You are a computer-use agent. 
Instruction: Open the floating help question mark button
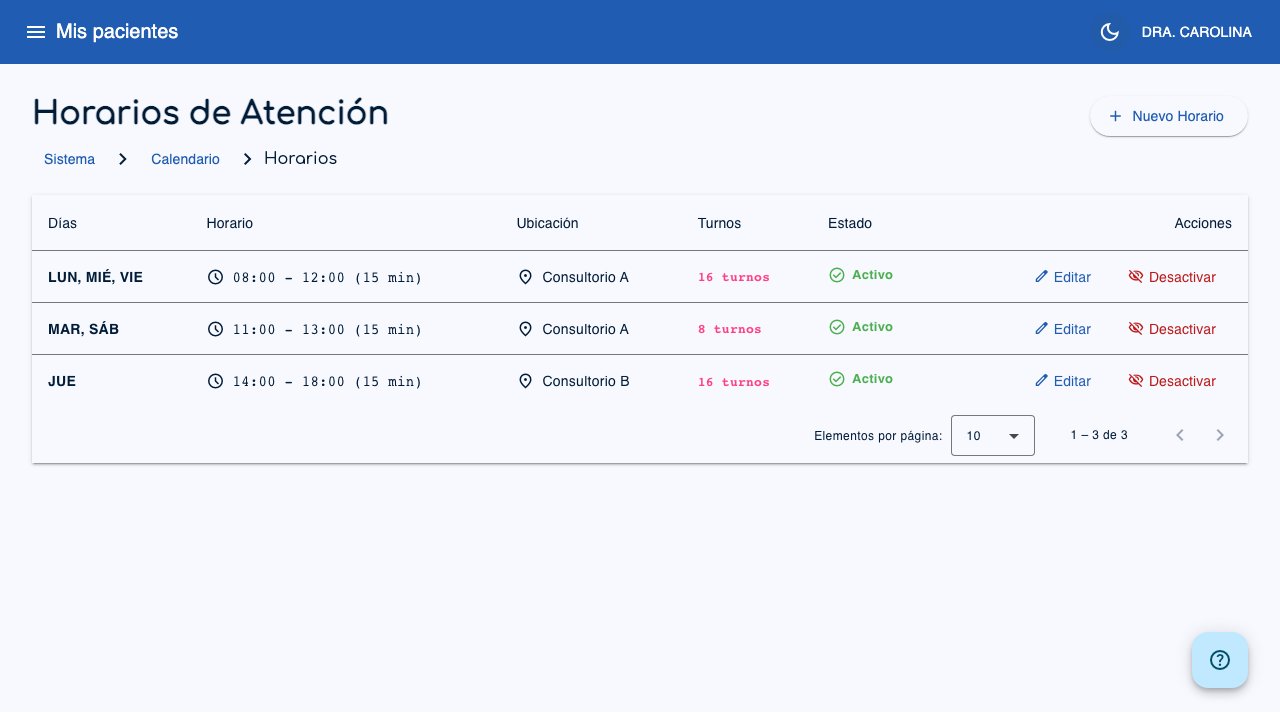click(1220, 660)
